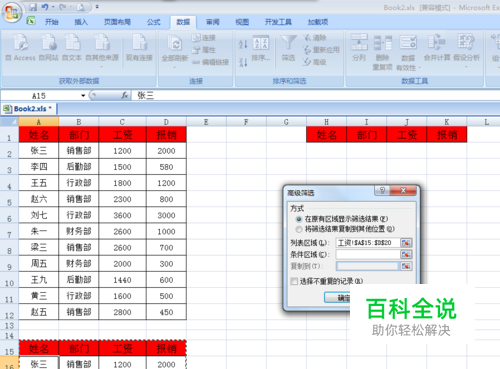This screenshot has height=369, width=500.
Task: Open the connections (连接) list
Action: tap(204, 38)
